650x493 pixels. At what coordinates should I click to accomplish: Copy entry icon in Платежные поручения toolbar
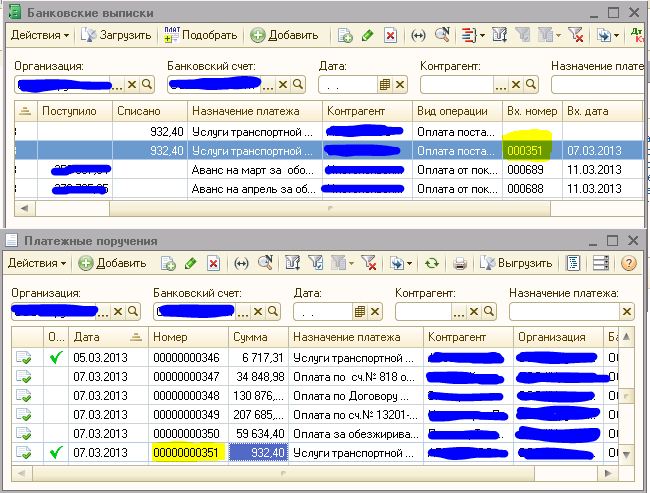click(x=168, y=263)
